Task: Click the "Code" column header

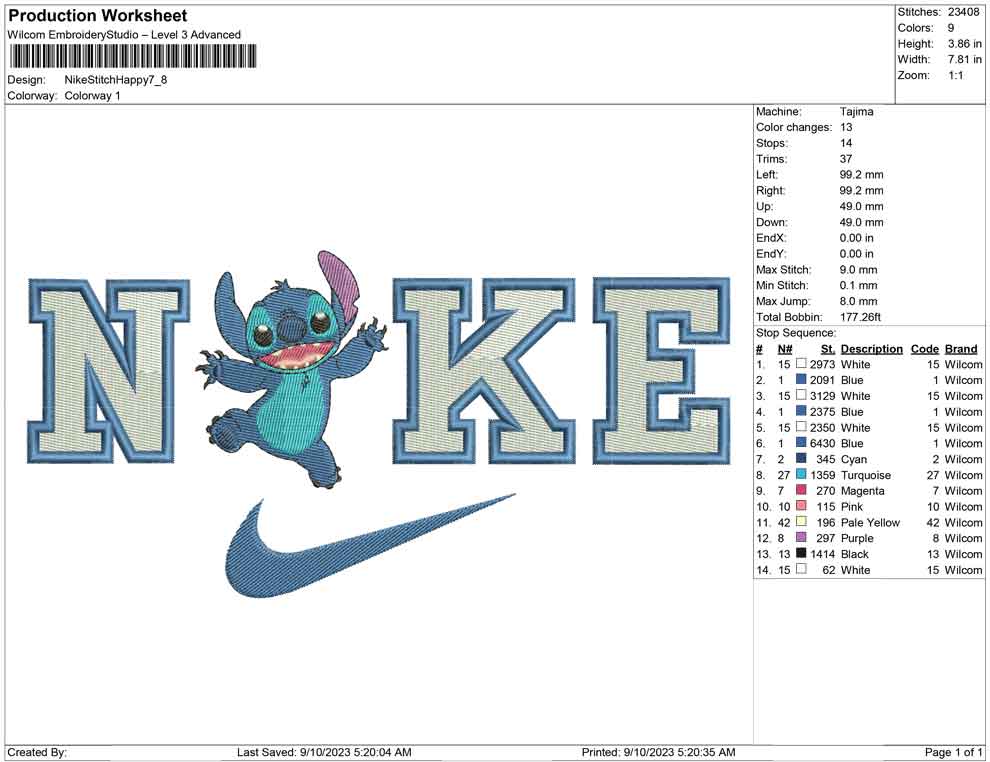Action: point(925,348)
